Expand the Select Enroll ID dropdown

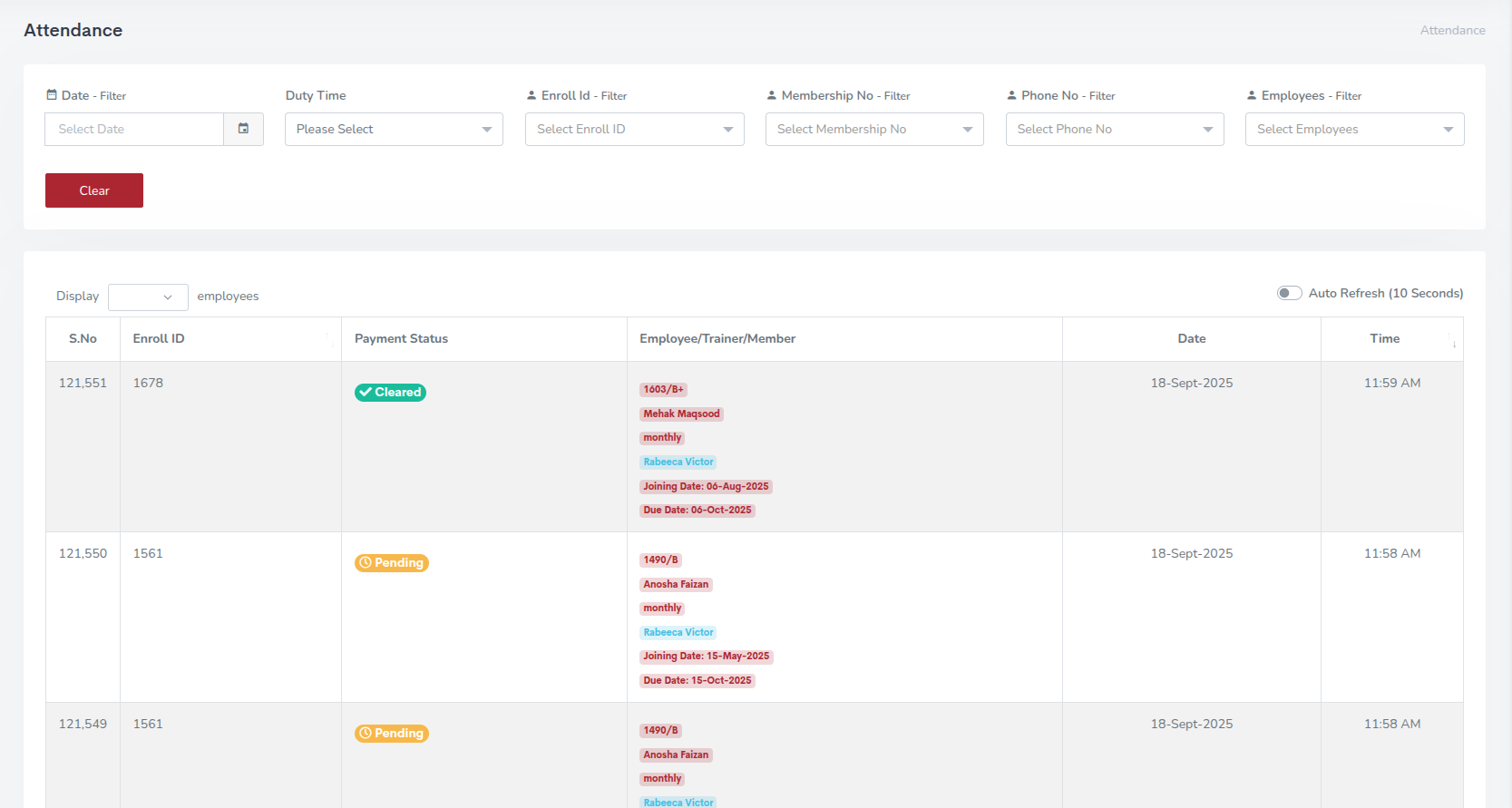pos(635,129)
